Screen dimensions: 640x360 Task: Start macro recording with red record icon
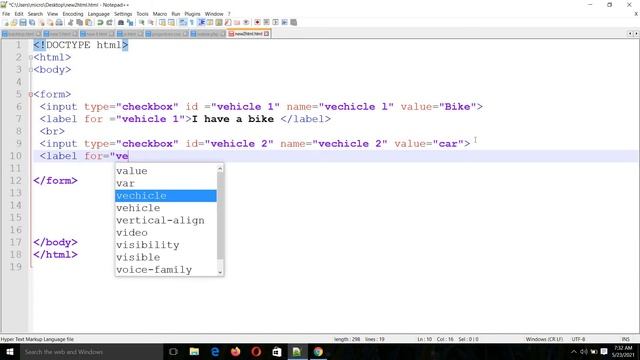click(x=257, y=22)
